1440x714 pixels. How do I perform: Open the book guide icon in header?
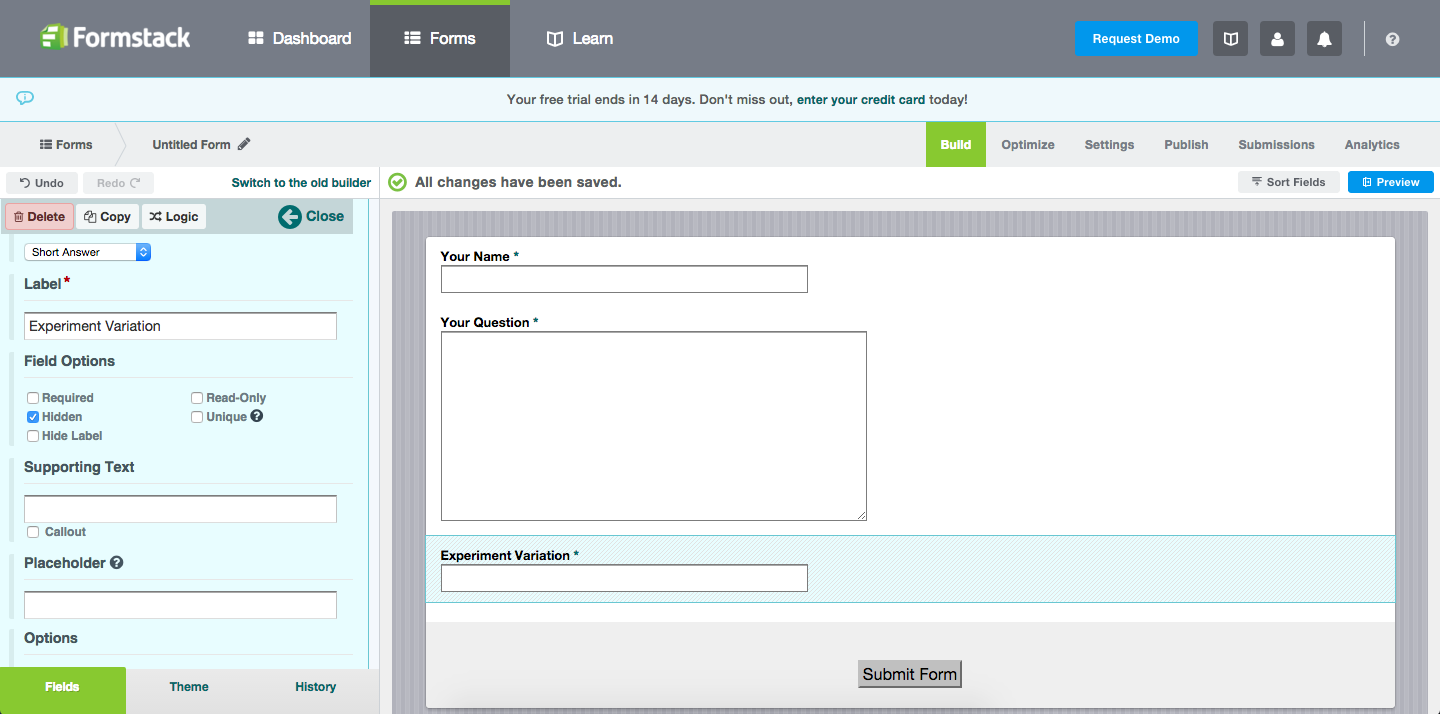1231,39
